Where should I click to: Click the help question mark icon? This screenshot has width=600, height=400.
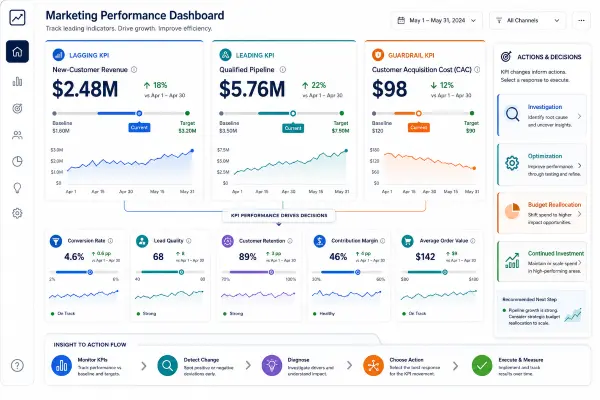tap(17, 366)
